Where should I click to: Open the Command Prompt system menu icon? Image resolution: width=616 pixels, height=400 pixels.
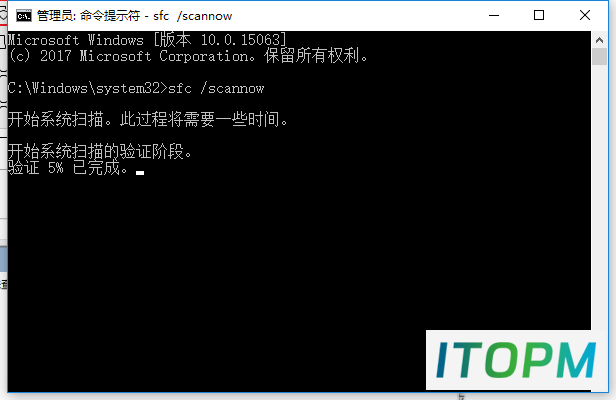24,16
